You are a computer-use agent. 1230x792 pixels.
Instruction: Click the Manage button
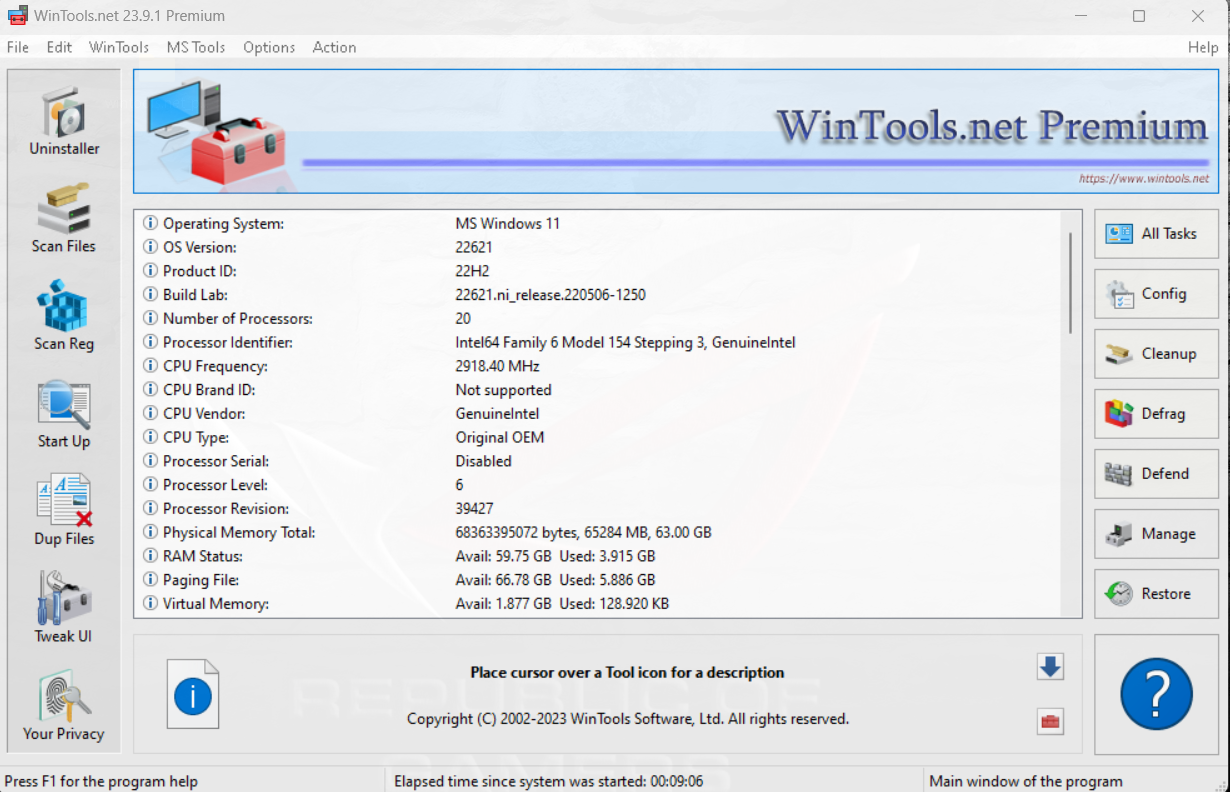click(1156, 534)
